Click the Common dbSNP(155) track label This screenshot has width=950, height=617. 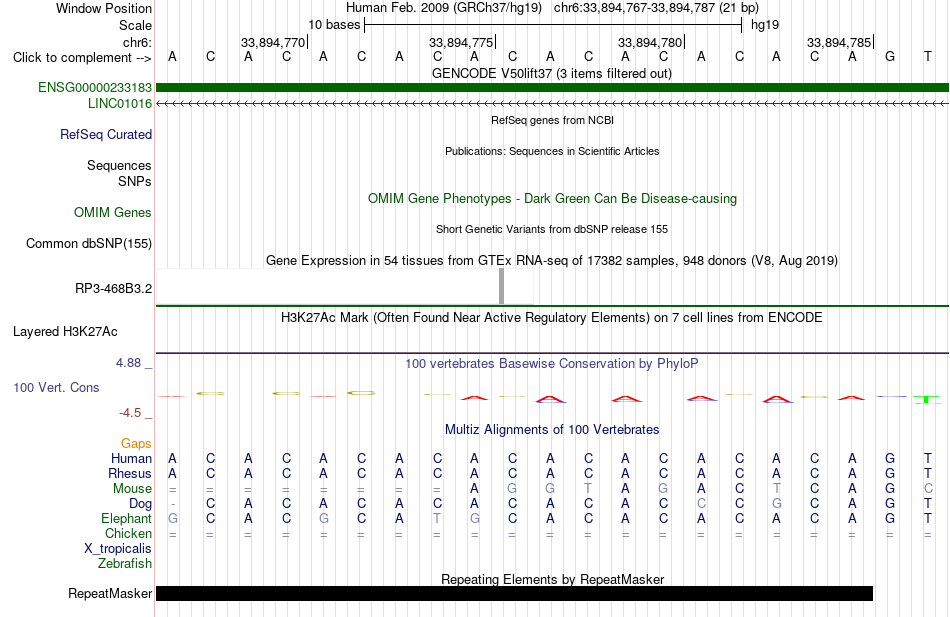click(89, 244)
